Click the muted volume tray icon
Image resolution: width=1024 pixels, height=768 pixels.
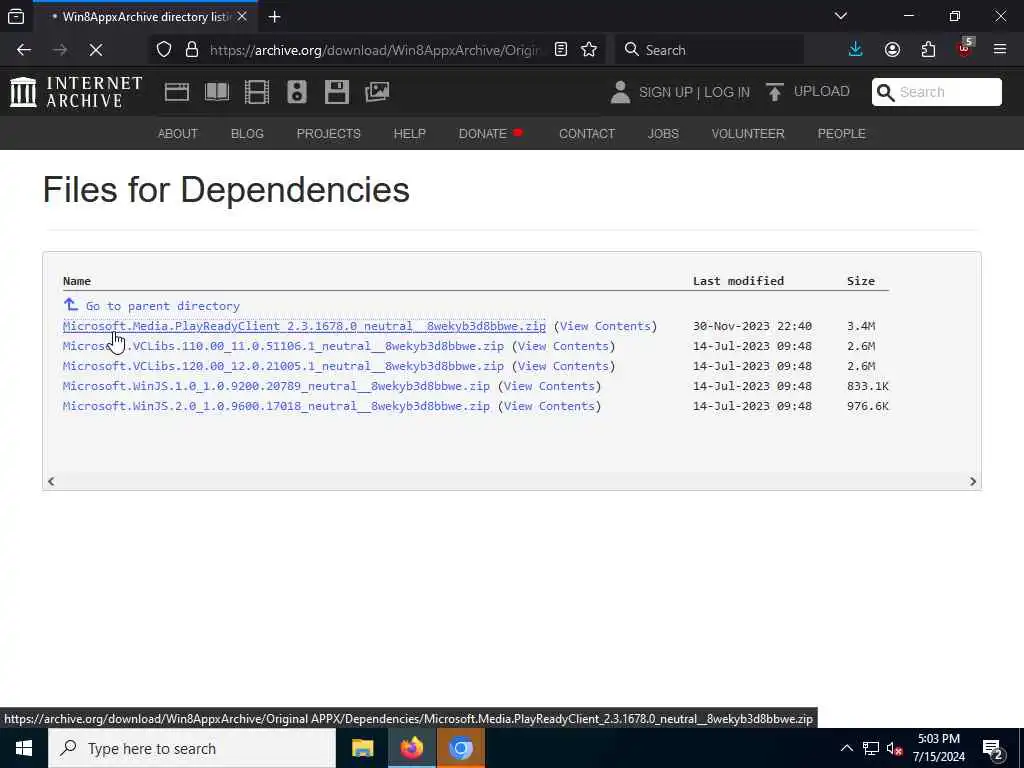point(894,748)
